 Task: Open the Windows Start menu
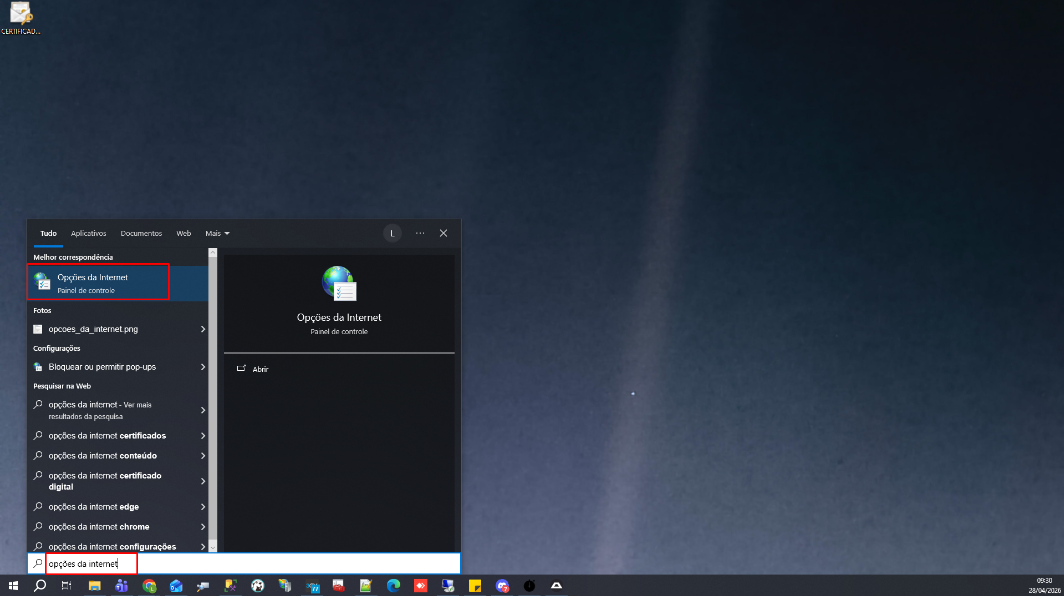(13, 585)
